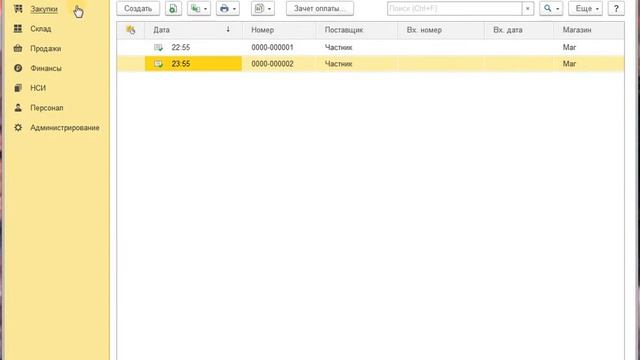Image resolution: width=640 pixels, height=360 pixels.
Task: Open the Администрирование section
Action: (64, 128)
